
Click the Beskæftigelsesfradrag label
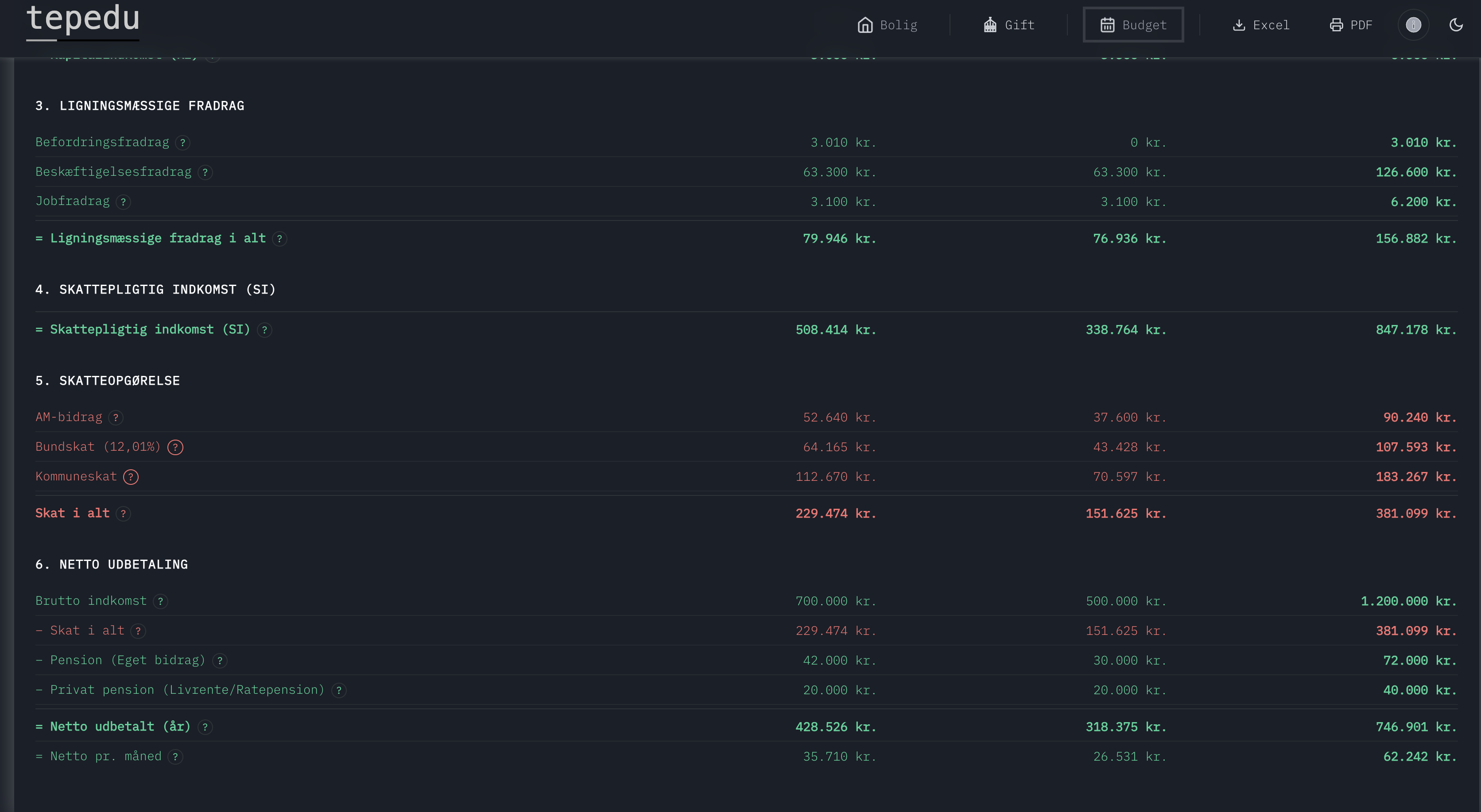point(113,172)
